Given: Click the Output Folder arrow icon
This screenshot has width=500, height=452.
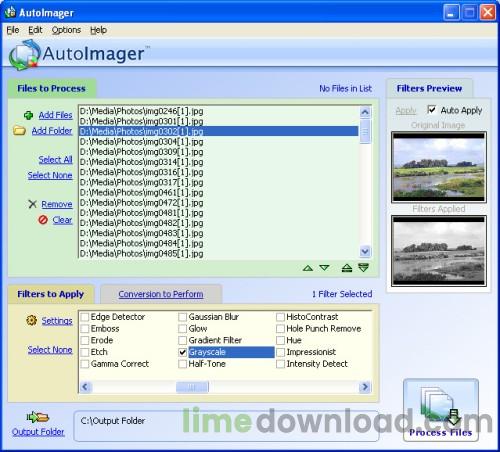Looking at the screenshot, I should coord(38,417).
